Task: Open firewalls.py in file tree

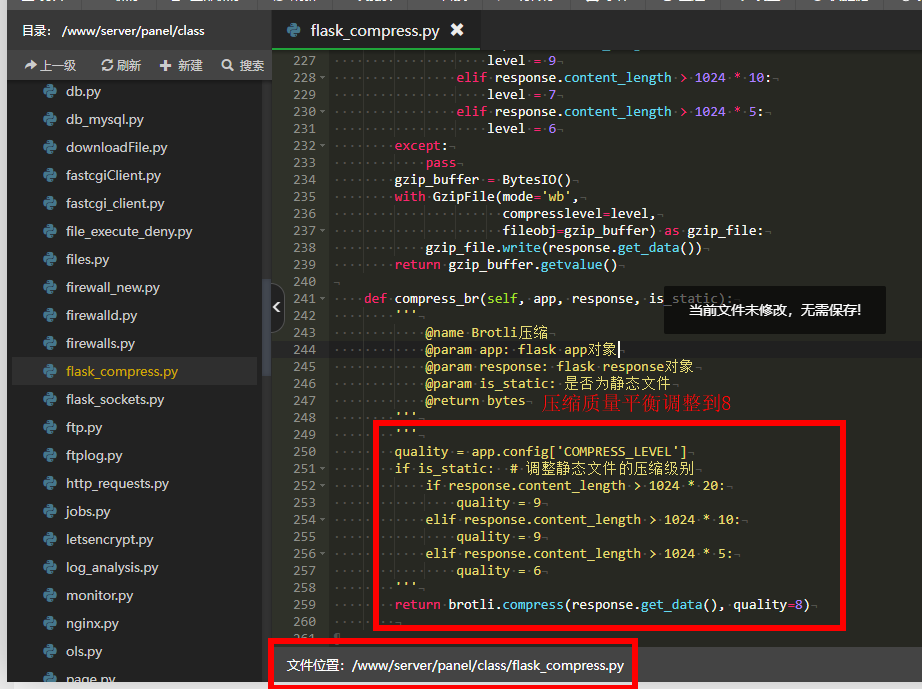Action: [100, 343]
